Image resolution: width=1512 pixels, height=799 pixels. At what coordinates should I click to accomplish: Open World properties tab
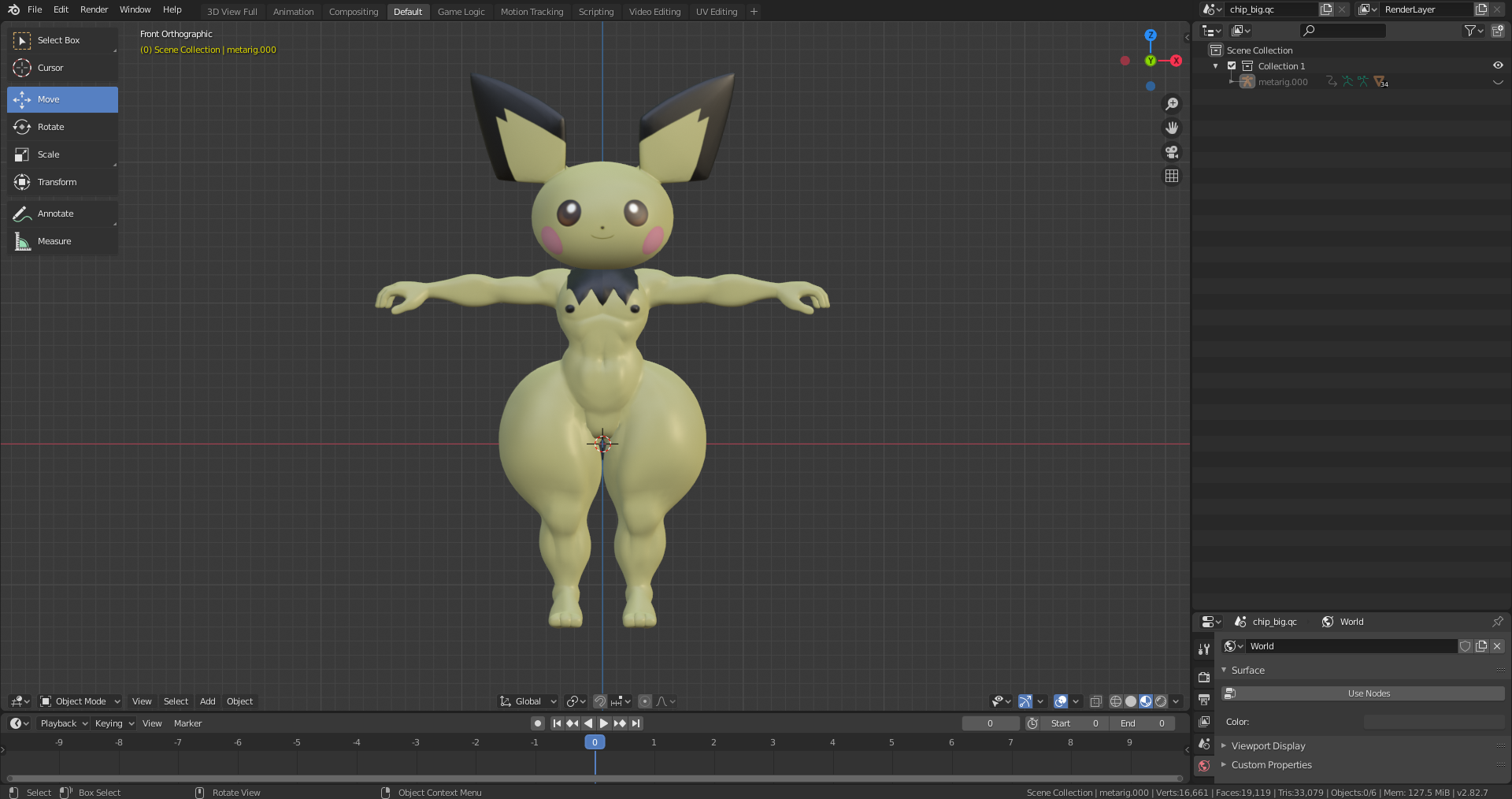(x=1204, y=766)
